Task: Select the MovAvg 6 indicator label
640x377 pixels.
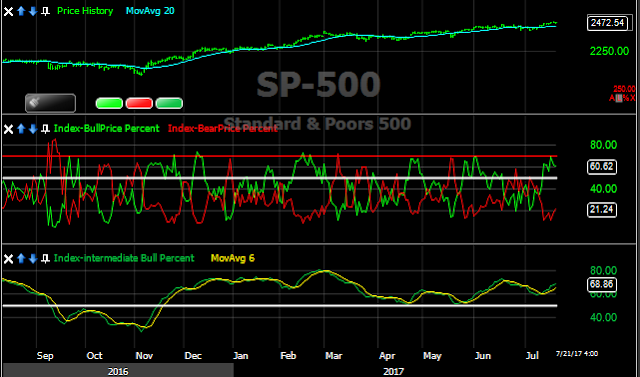Action: (x=233, y=258)
